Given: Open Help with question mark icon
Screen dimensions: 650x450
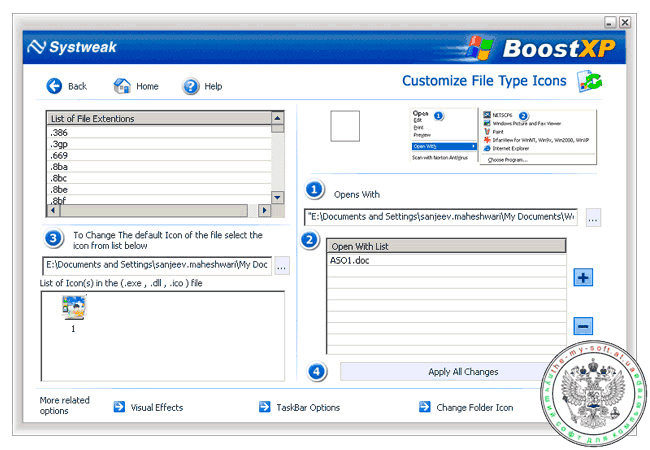Looking at the screenshot, I should click(x=190, y=86).
